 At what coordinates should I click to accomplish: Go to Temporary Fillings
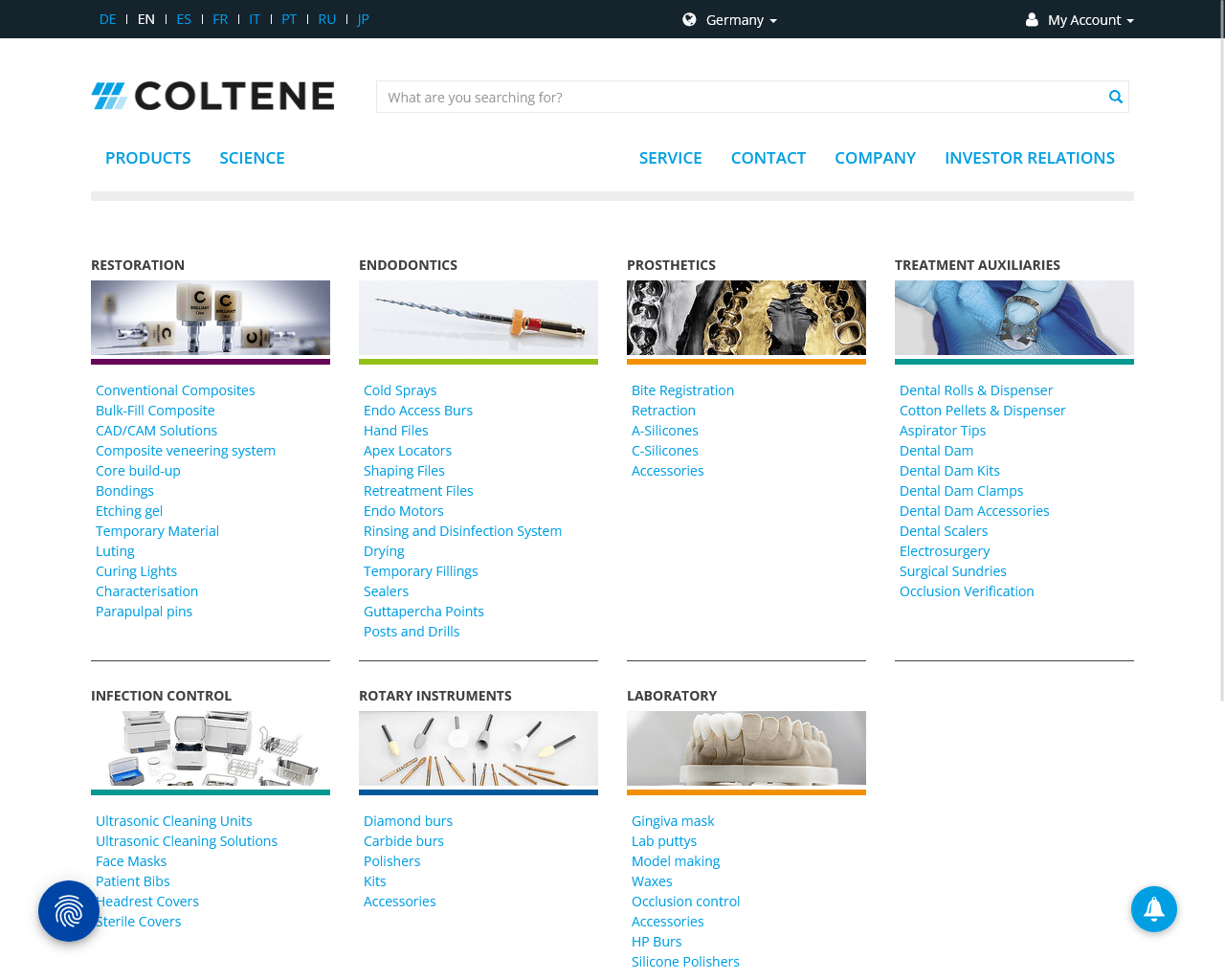pyautogui.click(x=421, y=571)
